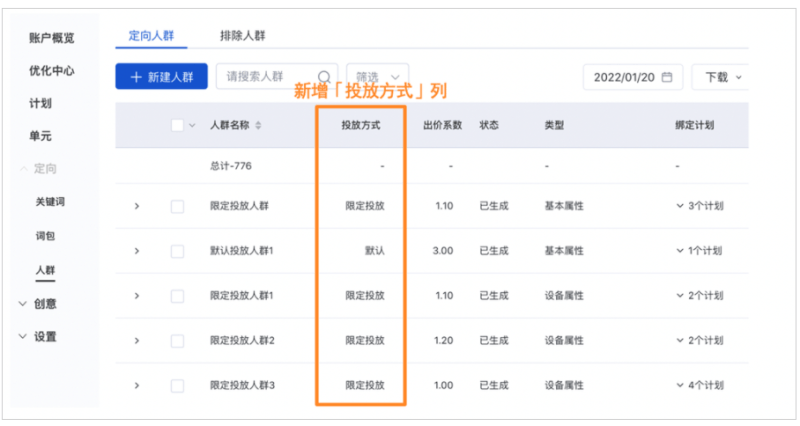This screenshot has width=800, height=426.
Task: Collapse the 定向 sidebar section
Action: click(38, 168)
